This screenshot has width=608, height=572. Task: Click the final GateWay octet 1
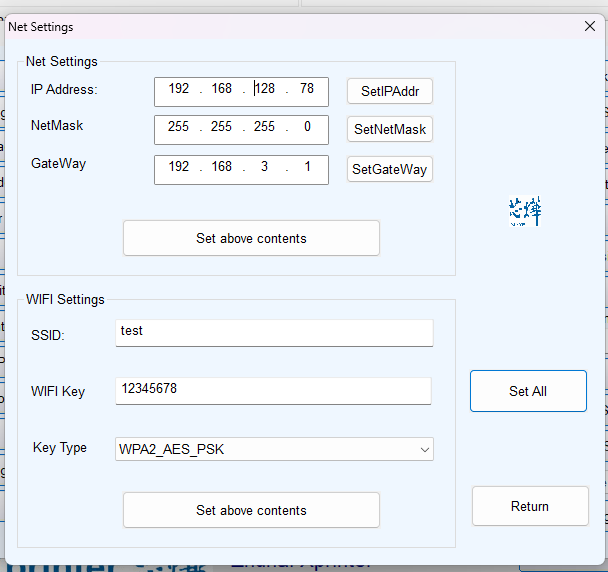[307, 167]
